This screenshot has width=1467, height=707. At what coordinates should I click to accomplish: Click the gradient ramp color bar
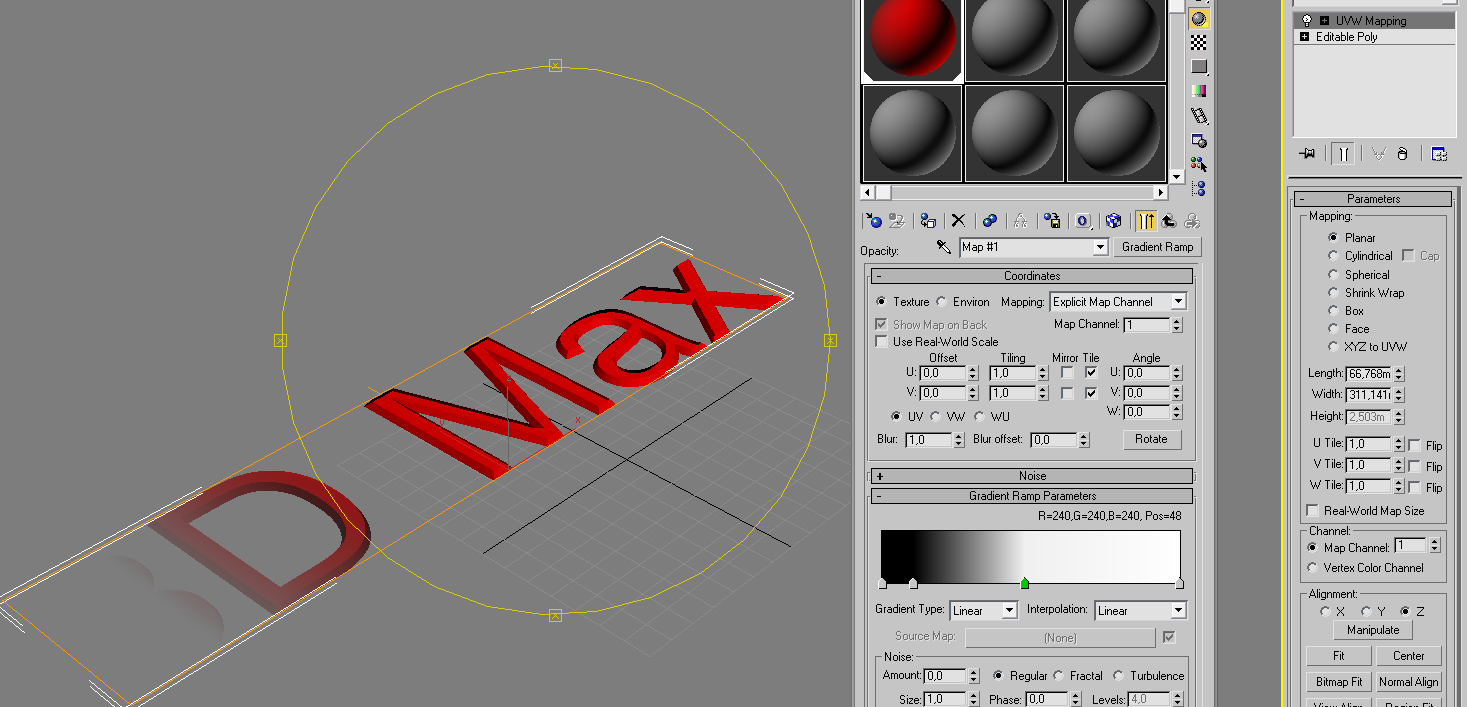[x=1030, y=556]
